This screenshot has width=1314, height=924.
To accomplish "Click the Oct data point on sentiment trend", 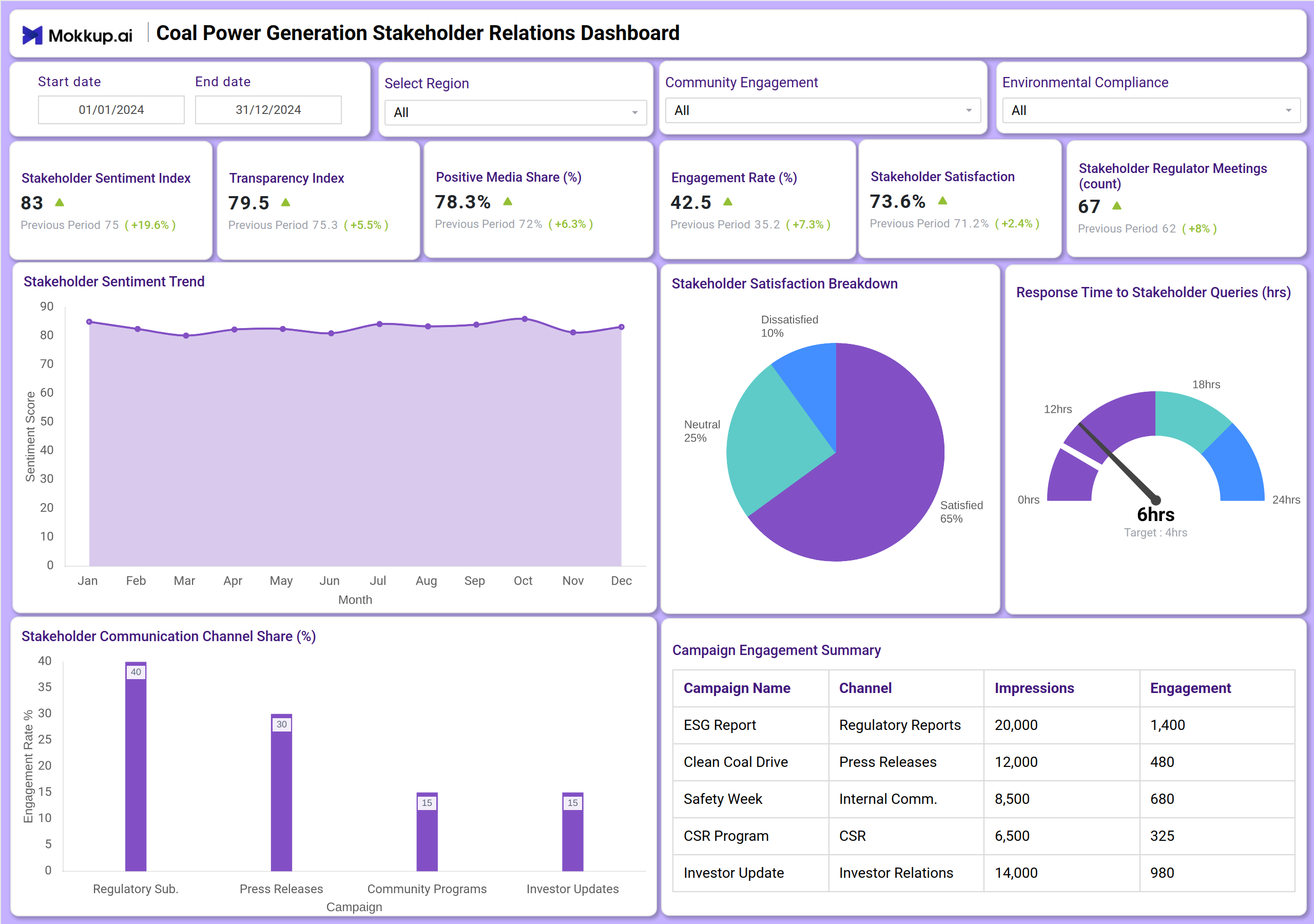I will click(x=525, y=319).
